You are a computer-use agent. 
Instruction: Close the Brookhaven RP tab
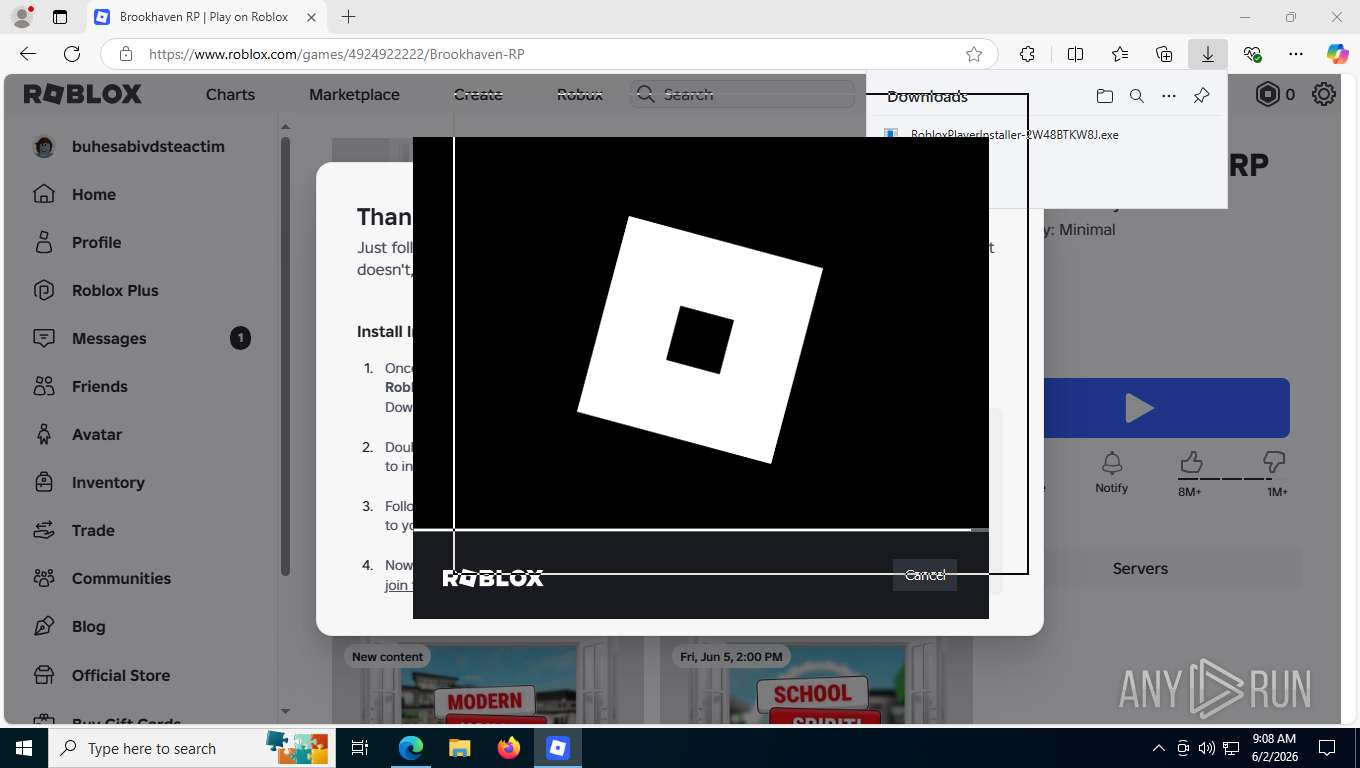pyautogui.click(x=311, y=17)
